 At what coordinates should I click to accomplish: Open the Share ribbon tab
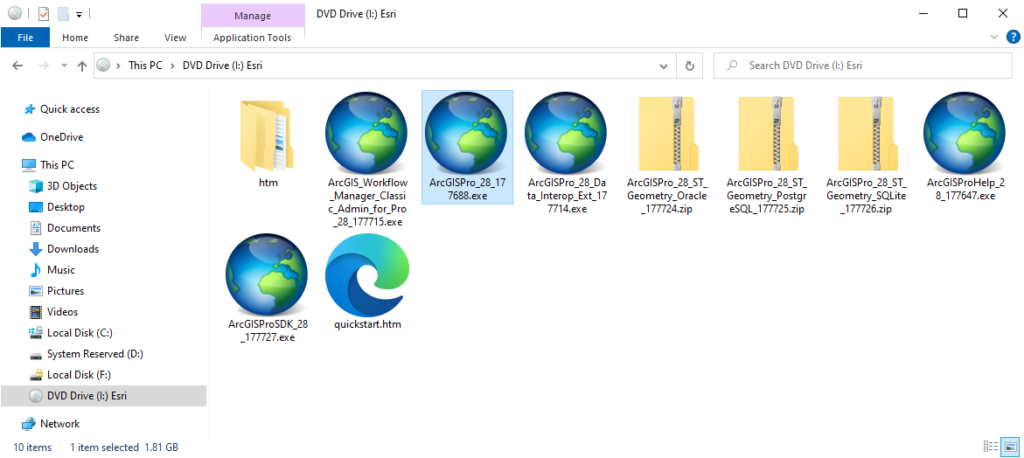(126, 38)
